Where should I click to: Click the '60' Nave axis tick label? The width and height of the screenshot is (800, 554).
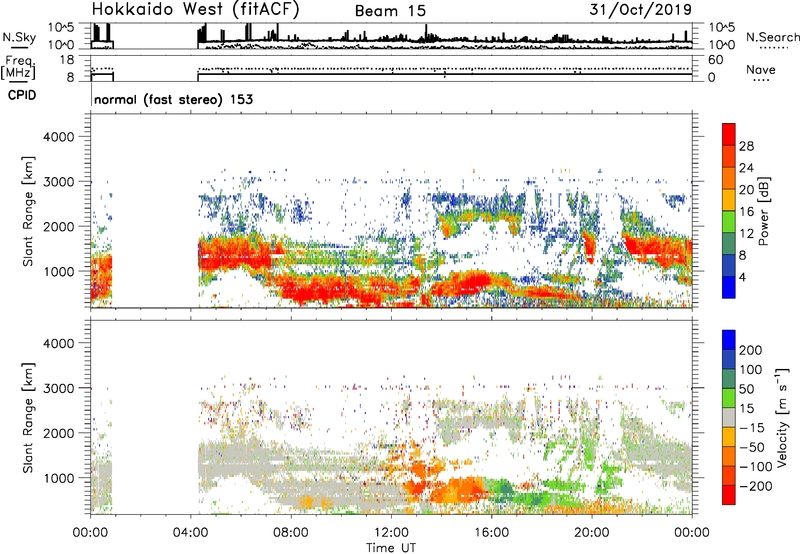715,60
